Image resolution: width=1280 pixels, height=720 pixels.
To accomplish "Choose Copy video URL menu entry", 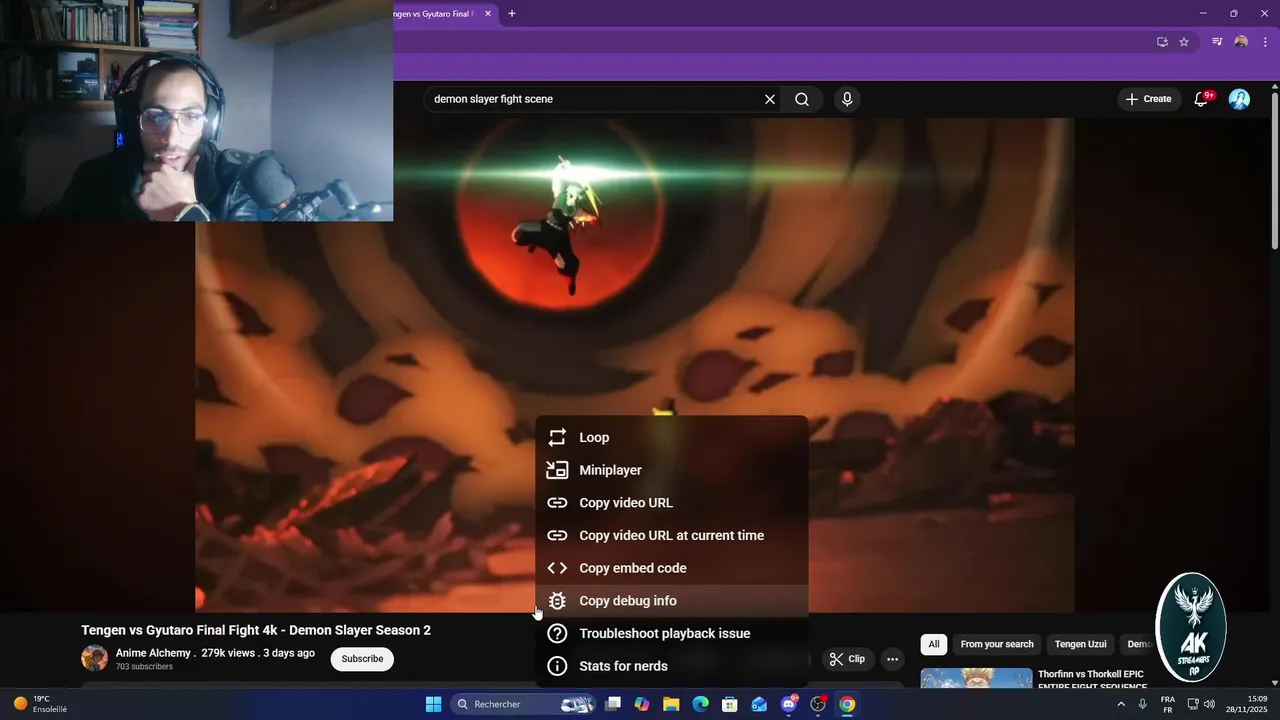I will [671, 503].
